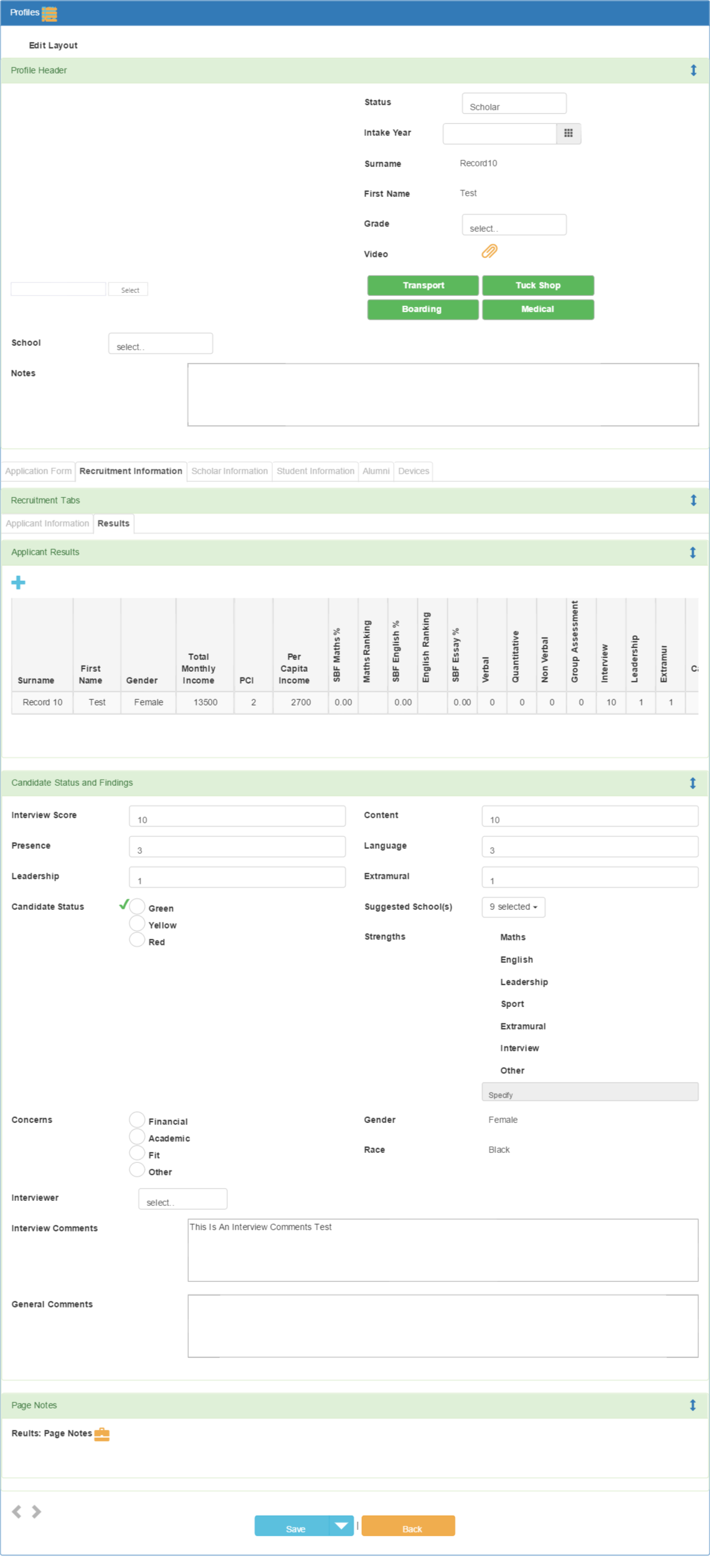Open the Intake Year calendar picker
This screenshot has height=1568, width=710.
tap(568, 133)
